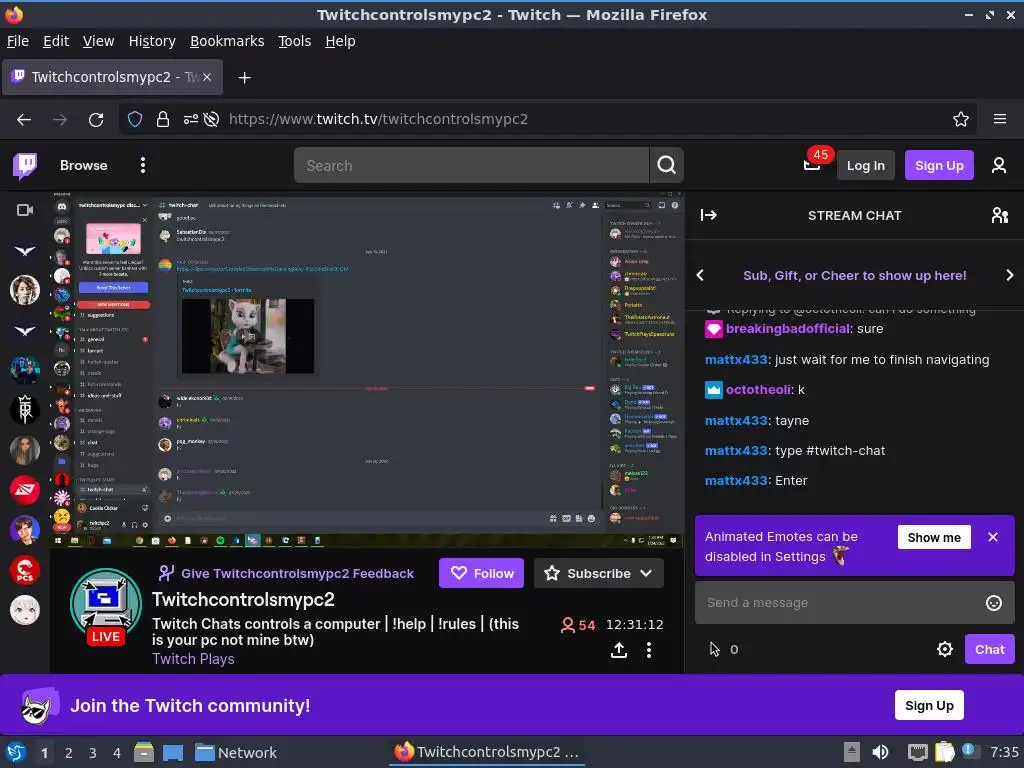Open octotheoli's chat username
1024x768 pixels.
click(x=758, y=390)
